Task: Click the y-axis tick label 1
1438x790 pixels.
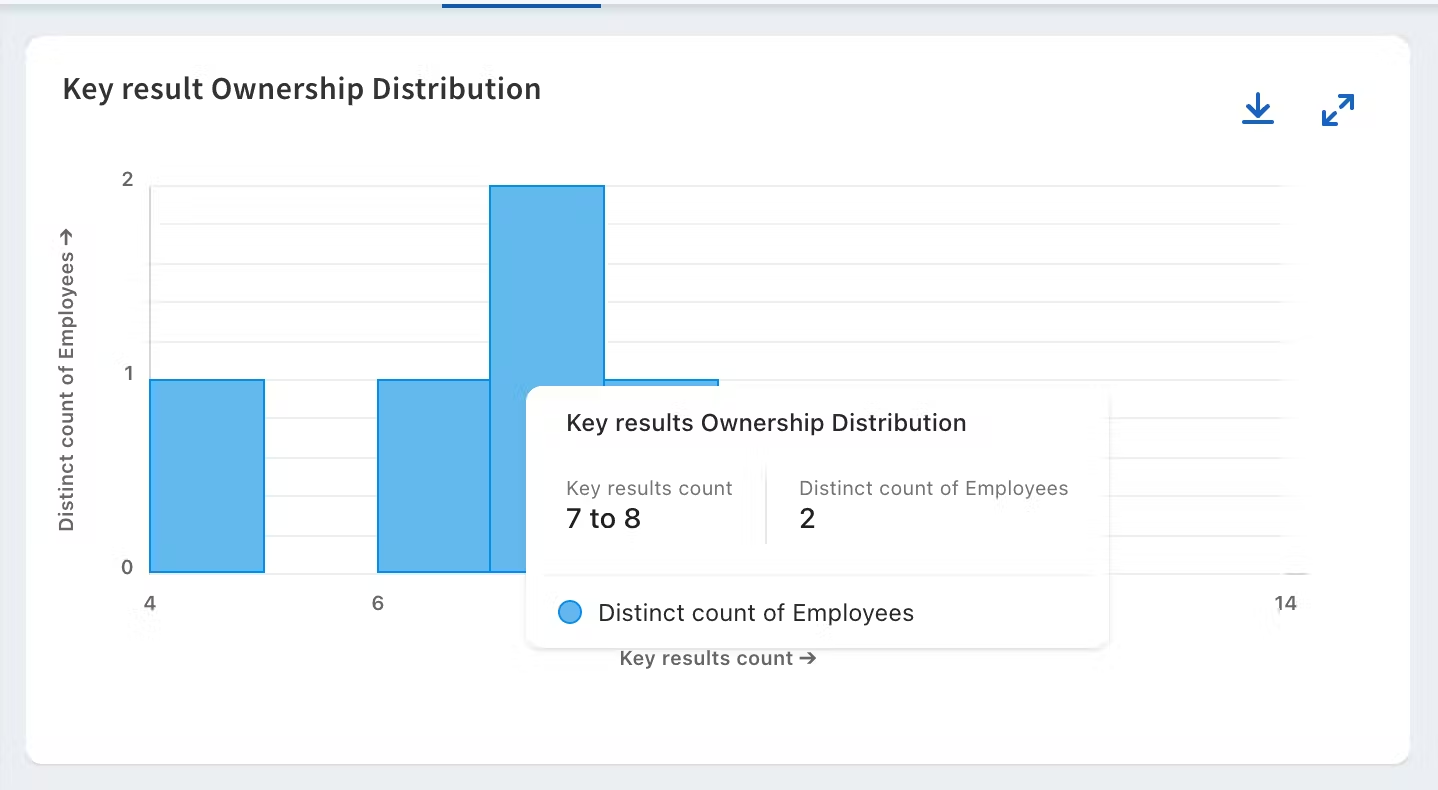Action: 127,374
